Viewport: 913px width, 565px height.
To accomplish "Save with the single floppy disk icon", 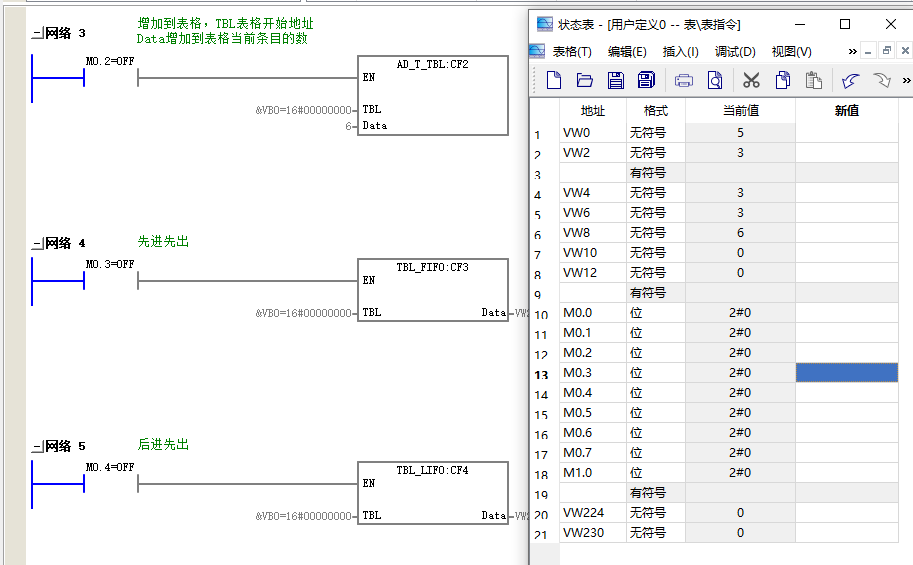I will (x=615, y=80).
